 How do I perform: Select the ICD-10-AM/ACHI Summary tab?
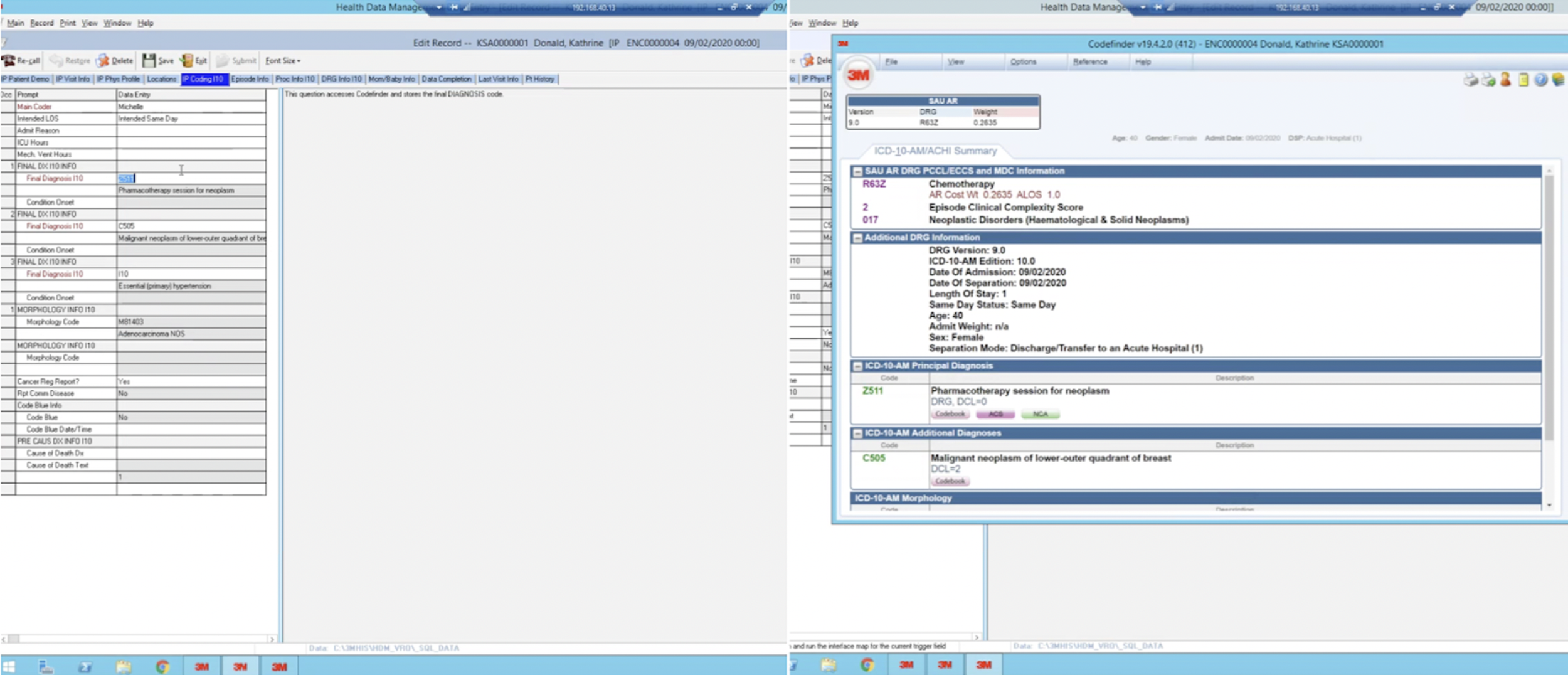pyautogui.click(x=935, y=151)
